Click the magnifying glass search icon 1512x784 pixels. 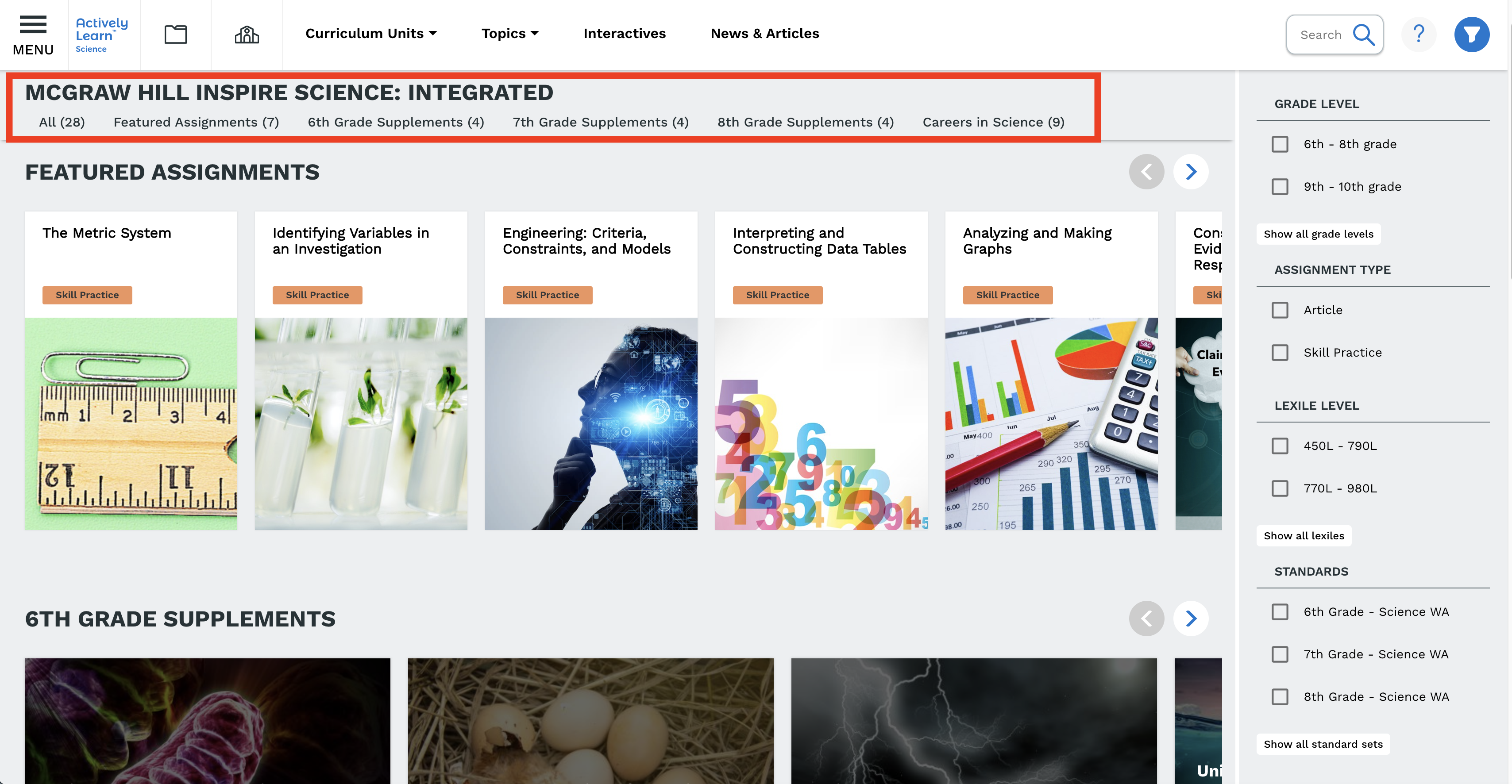[1363, 35]
